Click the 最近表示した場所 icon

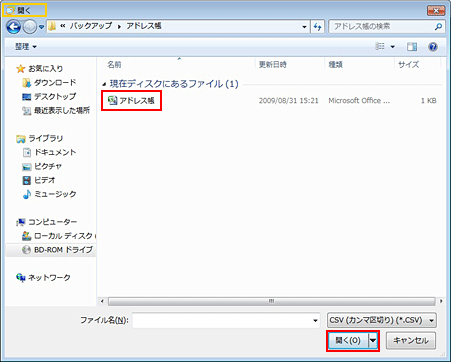click(26, 111)
